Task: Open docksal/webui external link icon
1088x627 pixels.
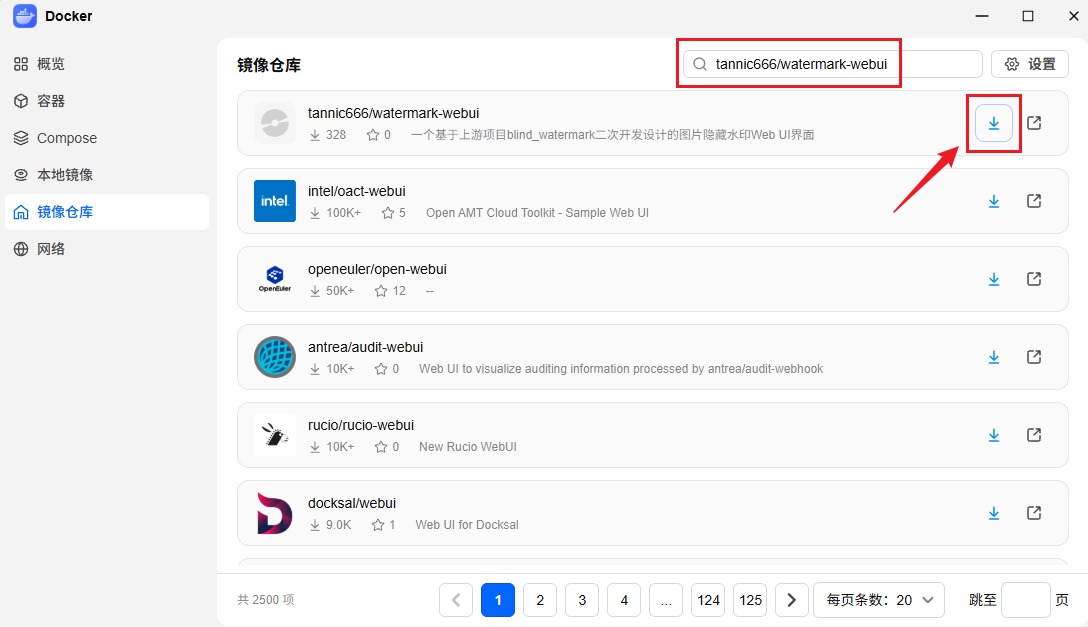Action: tap(1034, 513)
